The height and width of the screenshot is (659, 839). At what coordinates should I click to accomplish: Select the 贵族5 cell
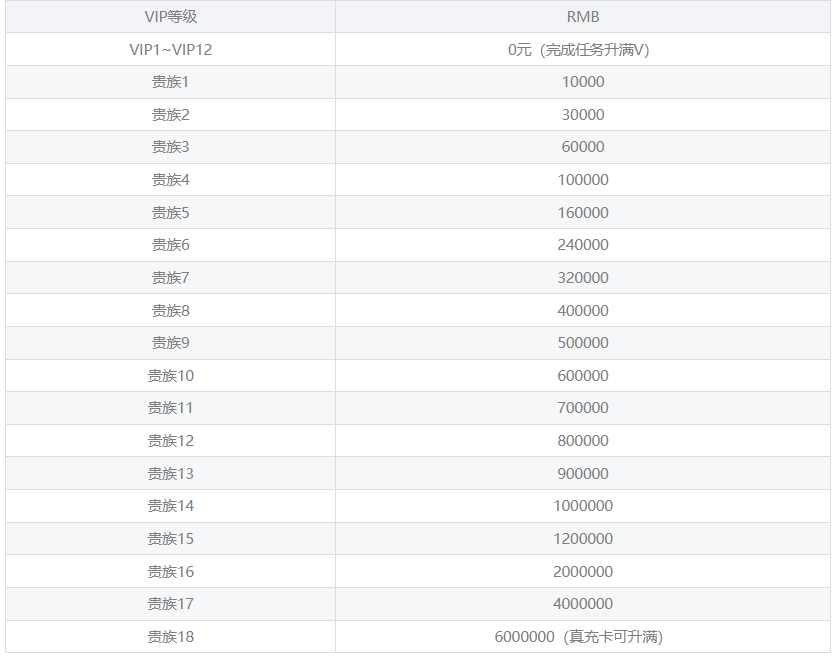click(x=170, y=213)
